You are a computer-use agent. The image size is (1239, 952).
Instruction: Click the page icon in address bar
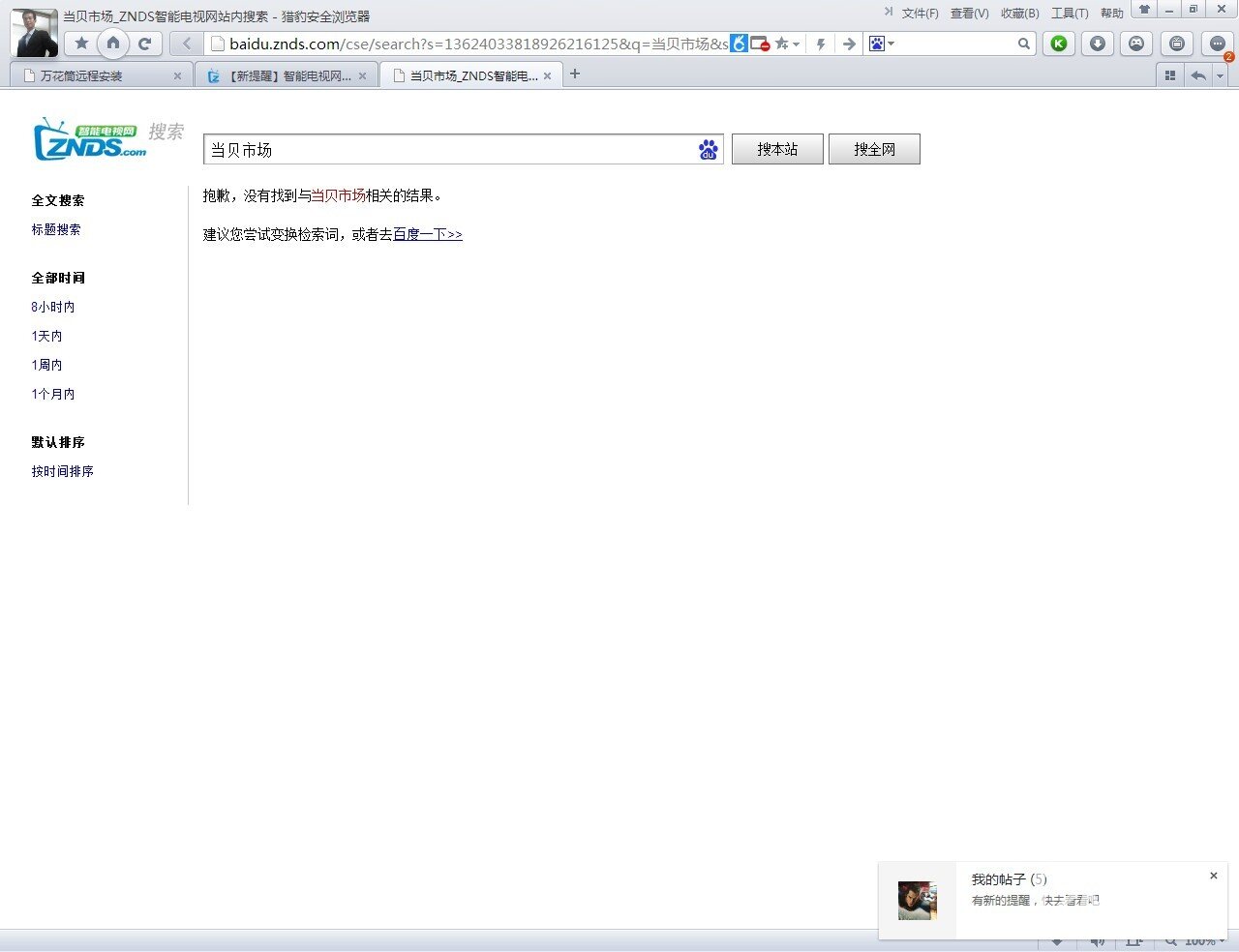(218, 44)
